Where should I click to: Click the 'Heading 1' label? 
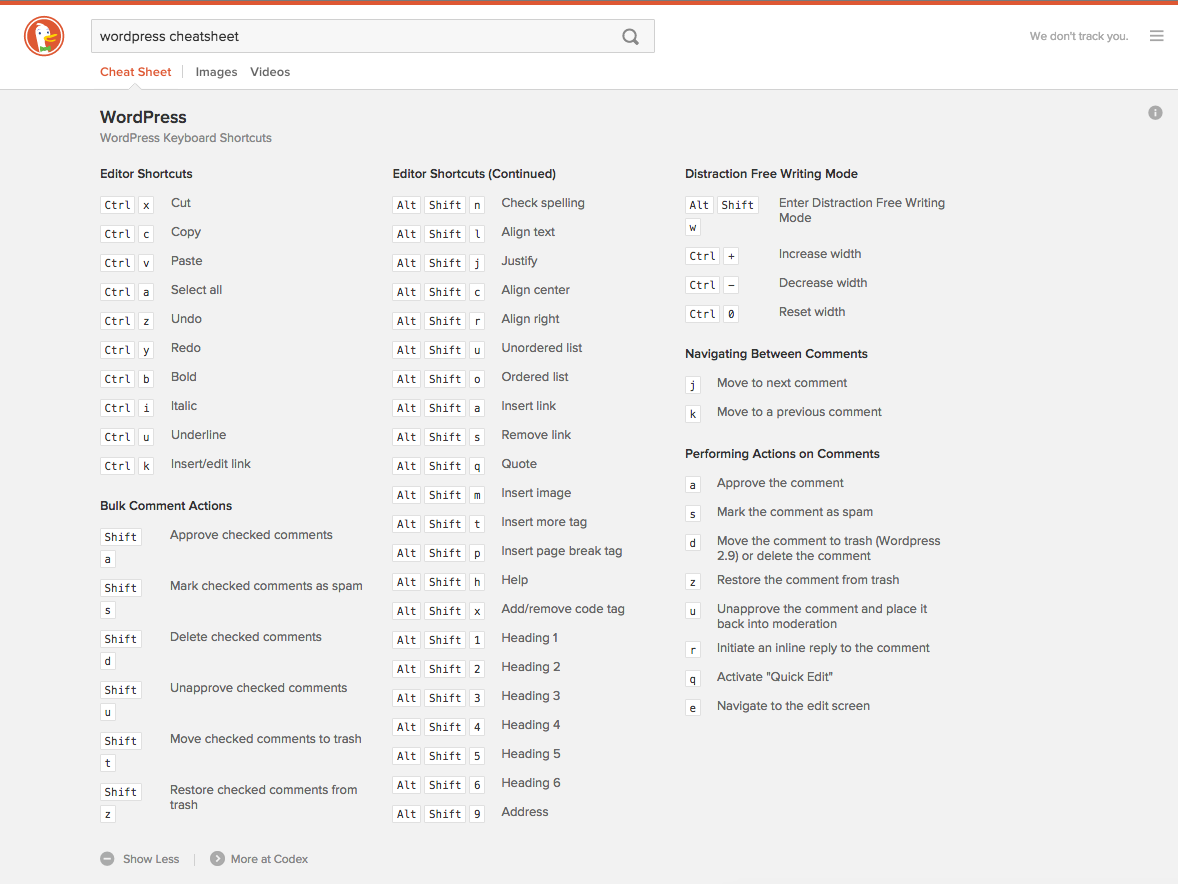click(529, 638)
